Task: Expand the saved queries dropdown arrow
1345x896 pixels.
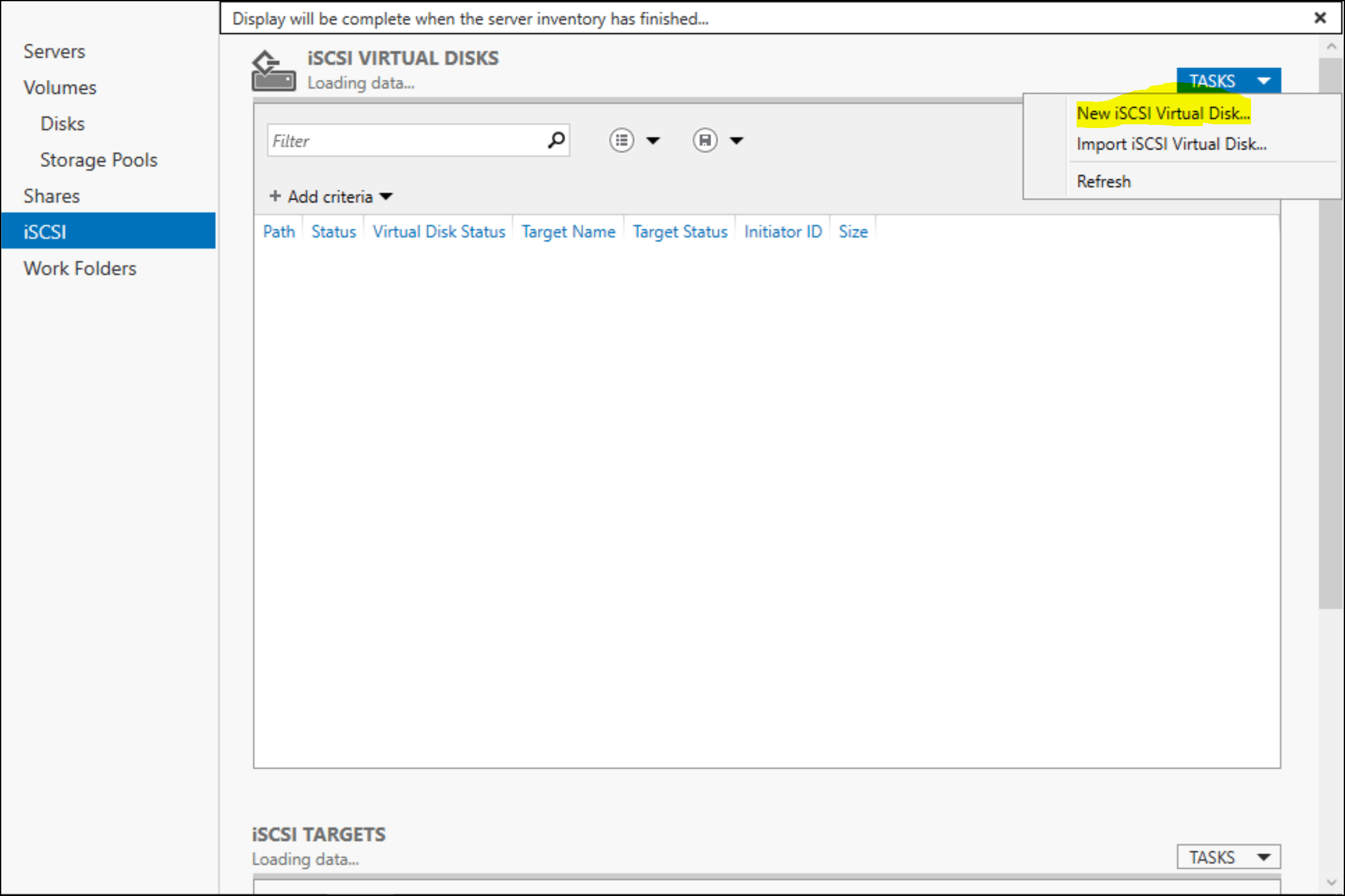Action: point(737,140)
